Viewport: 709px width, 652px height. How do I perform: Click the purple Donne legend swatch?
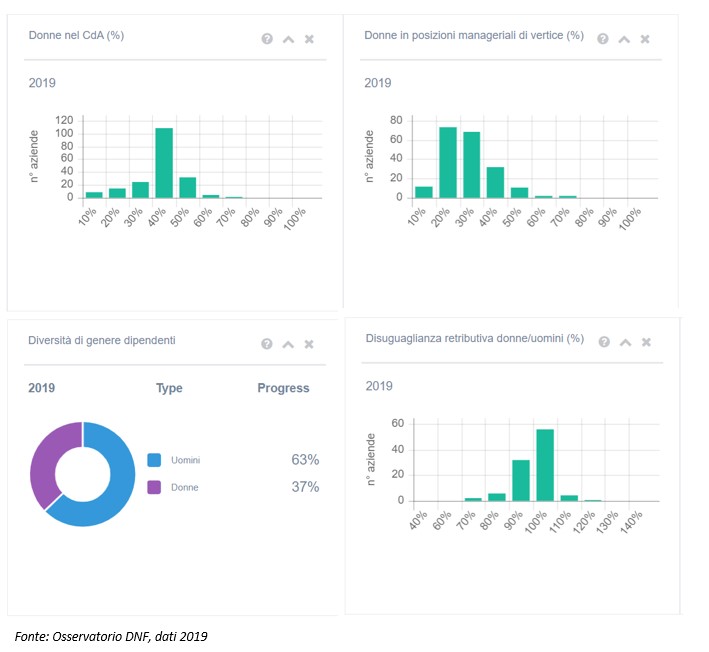point(154,487)
